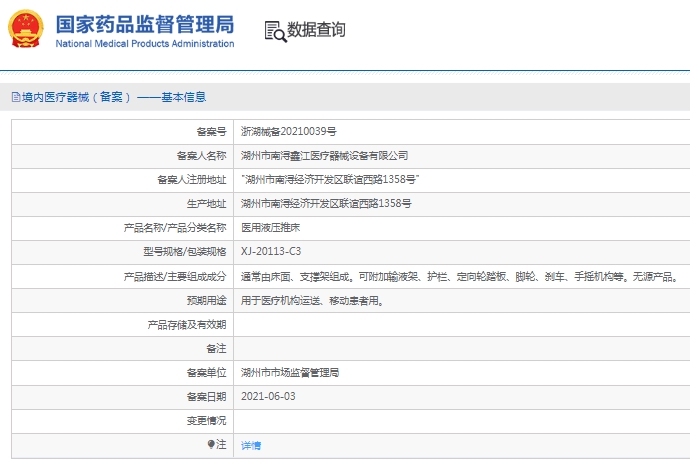Viewport: 690px width, 467px height.
Task: Click the 型号规格/包装规格 label
Action: click(185, 252)
